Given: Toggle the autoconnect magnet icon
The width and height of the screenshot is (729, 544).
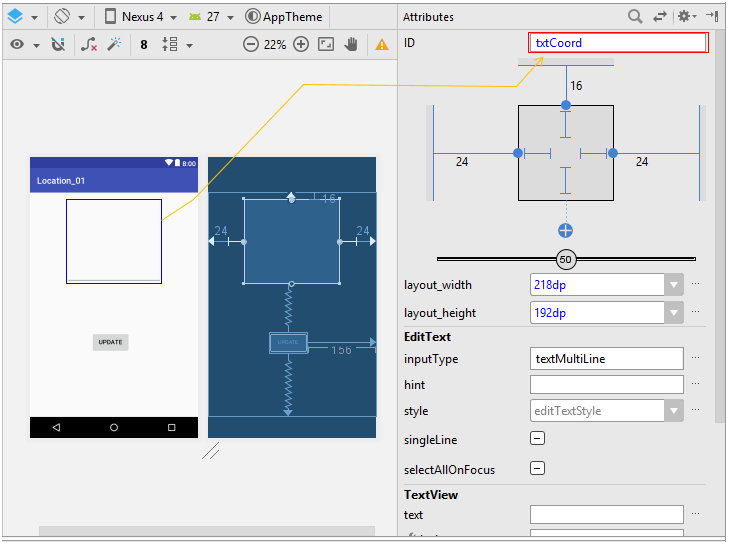Looking at the screenshot, I should tap(58, 45).
